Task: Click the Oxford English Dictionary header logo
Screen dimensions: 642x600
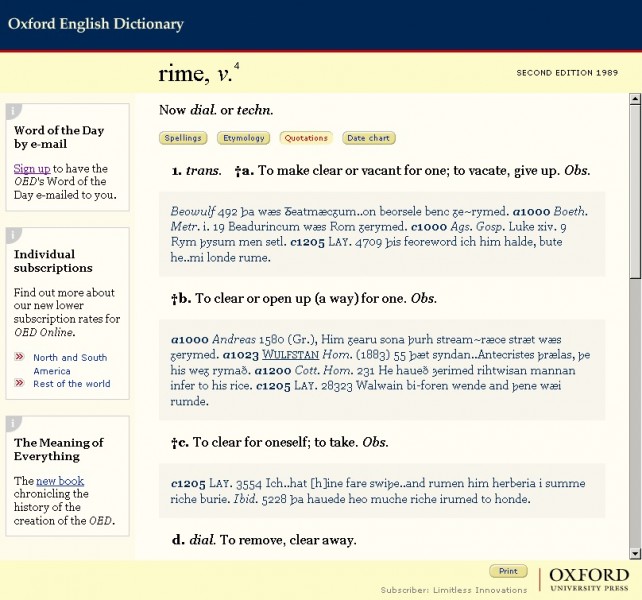Action: pos(96,24)
